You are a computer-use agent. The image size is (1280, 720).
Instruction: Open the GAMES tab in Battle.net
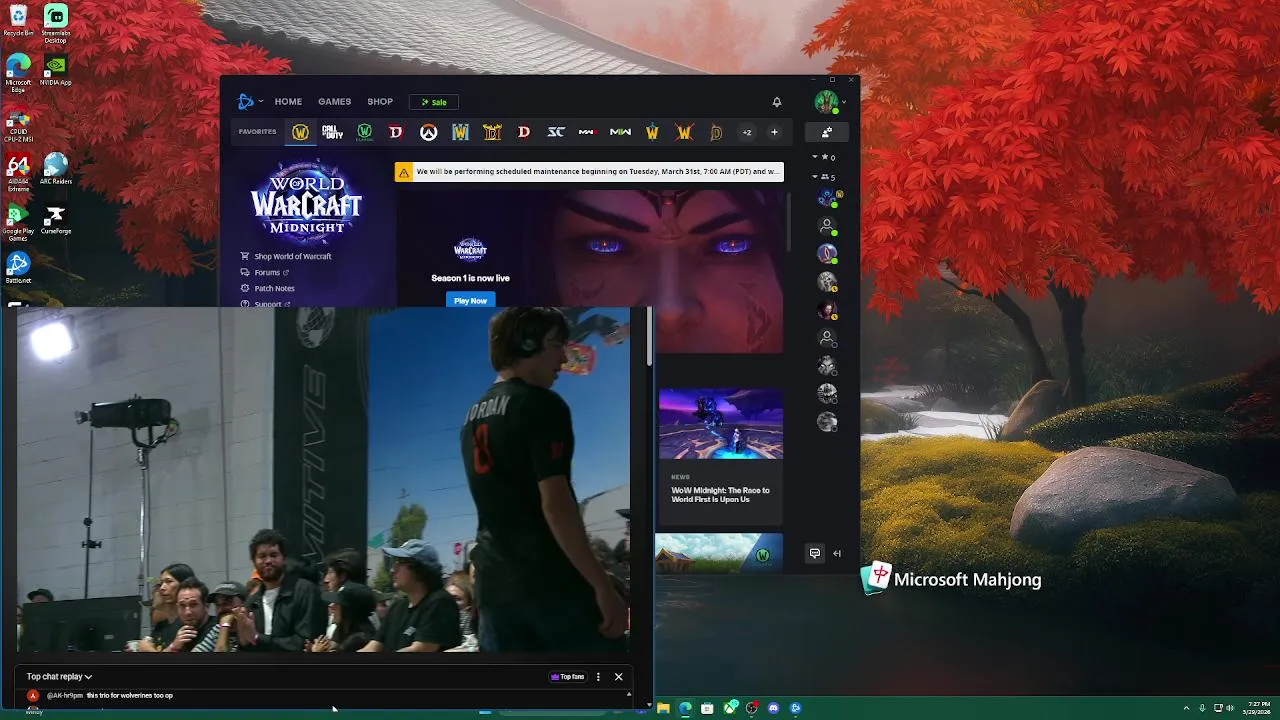point(334,101)
